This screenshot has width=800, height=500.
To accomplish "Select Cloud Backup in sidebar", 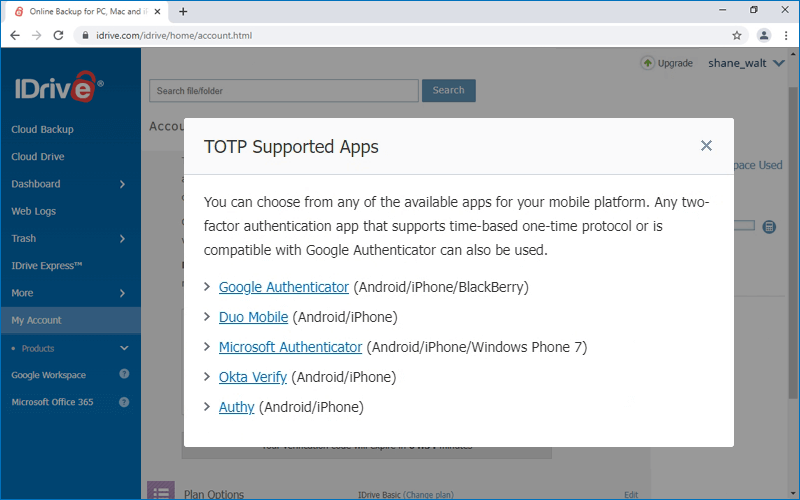I will tap(42, 129).
